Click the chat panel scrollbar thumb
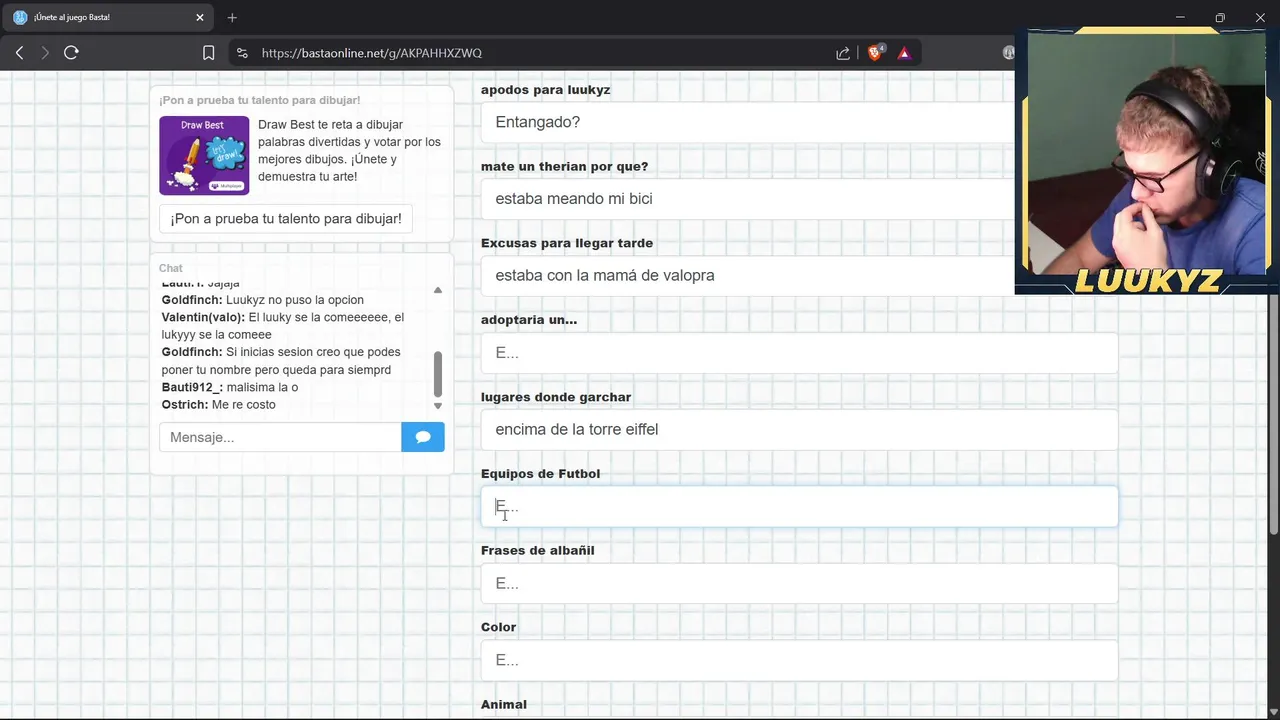This screenshot has width=1280, height=720. tap(437, 373)
